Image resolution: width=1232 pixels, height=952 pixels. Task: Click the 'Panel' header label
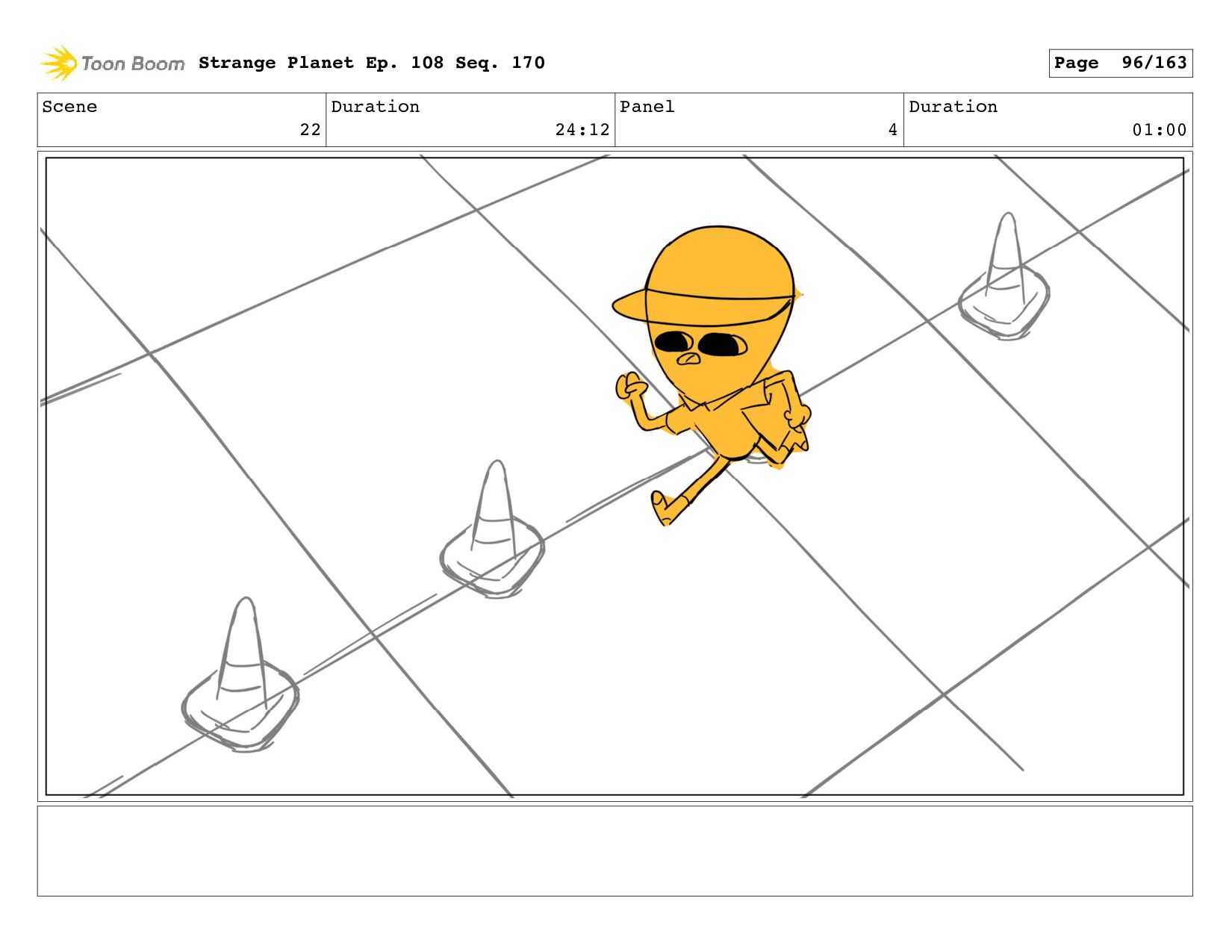(x=647, y=107)
